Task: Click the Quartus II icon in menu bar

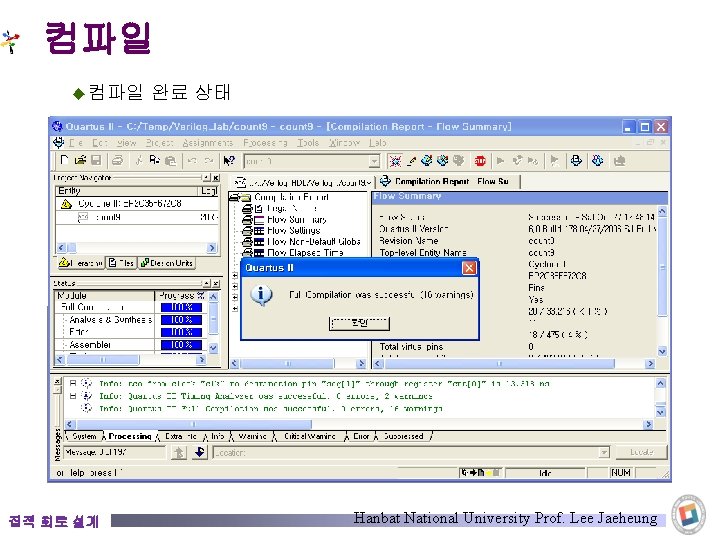Action: 58,142
